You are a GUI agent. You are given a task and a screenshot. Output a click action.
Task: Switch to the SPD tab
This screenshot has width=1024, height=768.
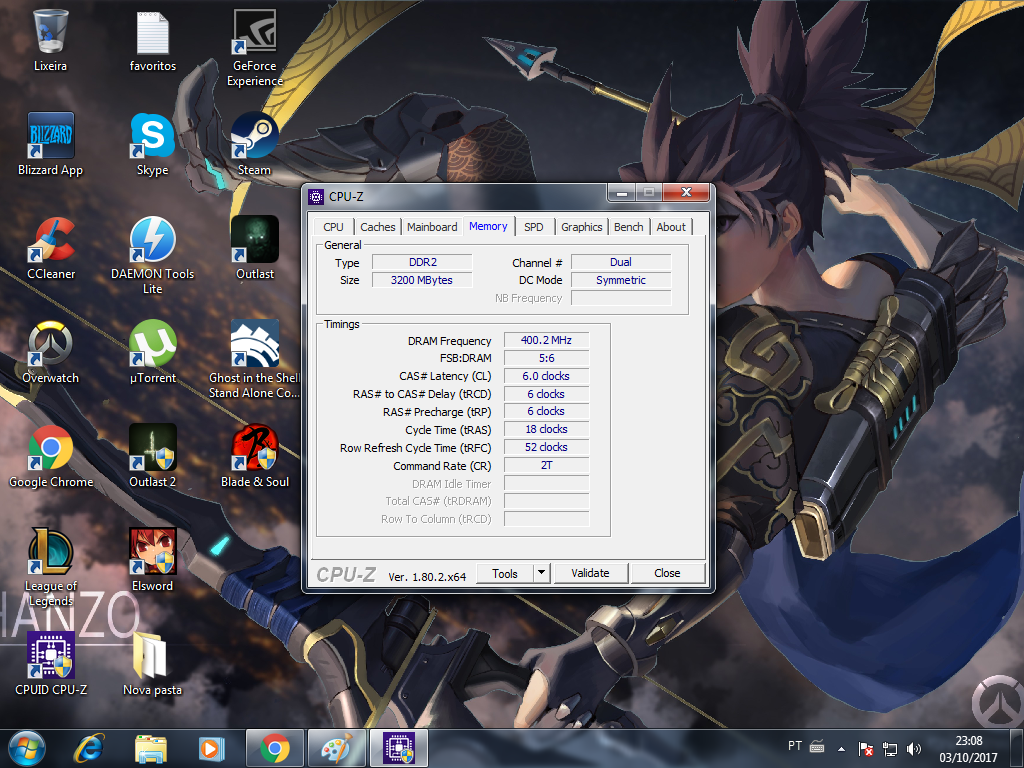tap(534, 227)
